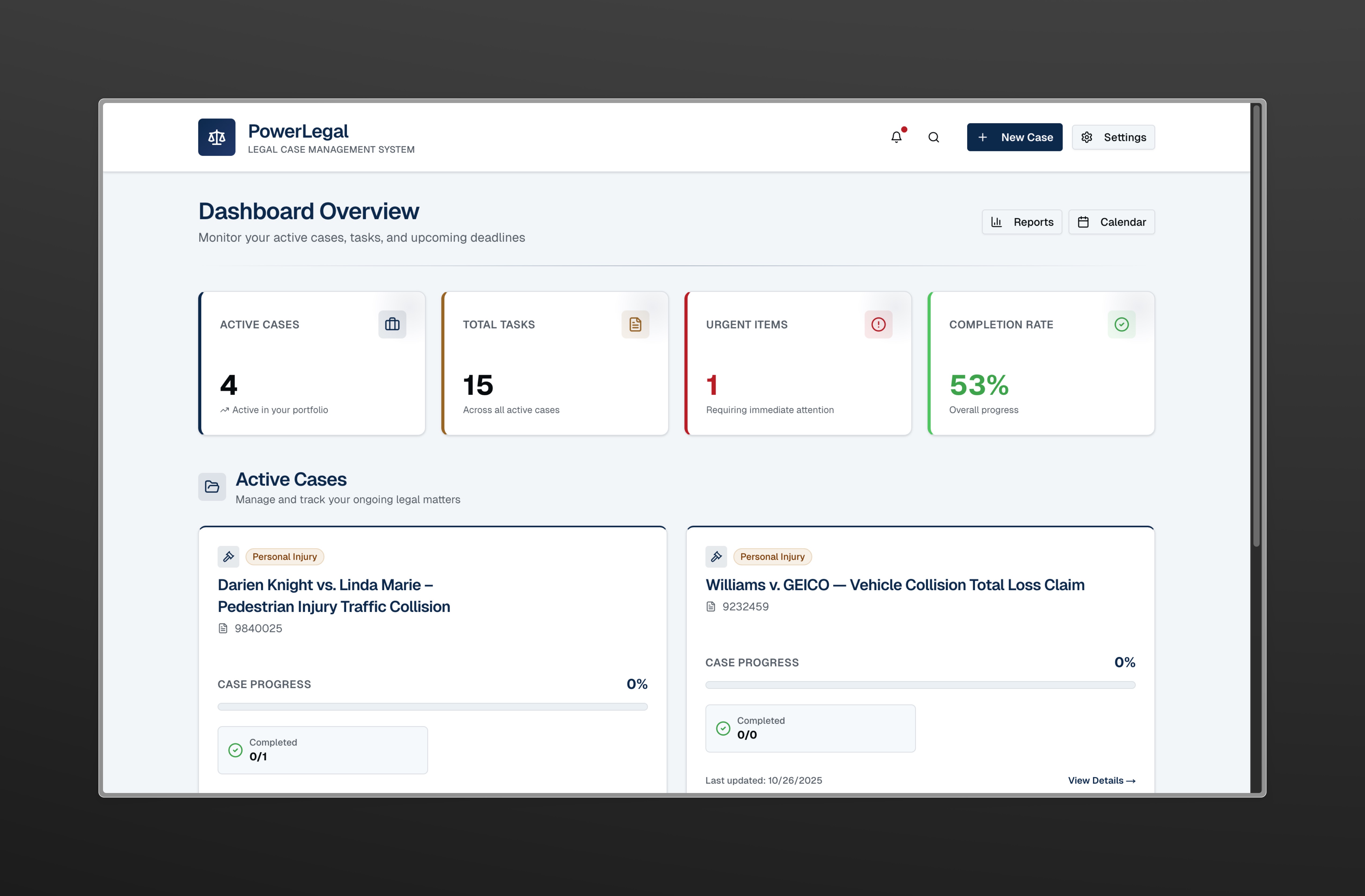Click the Total Tasks document icon
The image size is (1365, 896).
pyautogui.click(x=635, y=324)
